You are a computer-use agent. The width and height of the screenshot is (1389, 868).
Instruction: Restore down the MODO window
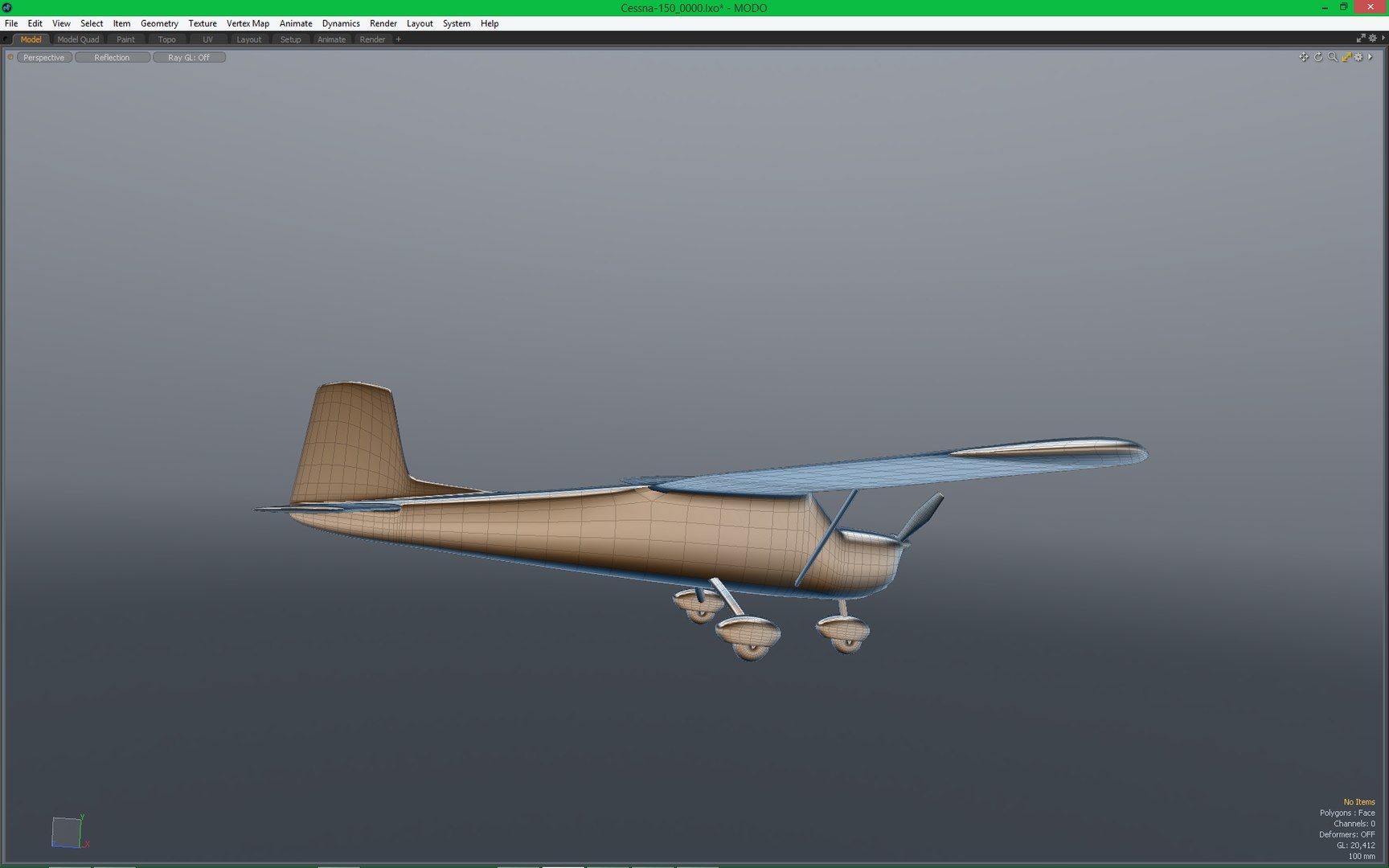[x=1343, y=7]
